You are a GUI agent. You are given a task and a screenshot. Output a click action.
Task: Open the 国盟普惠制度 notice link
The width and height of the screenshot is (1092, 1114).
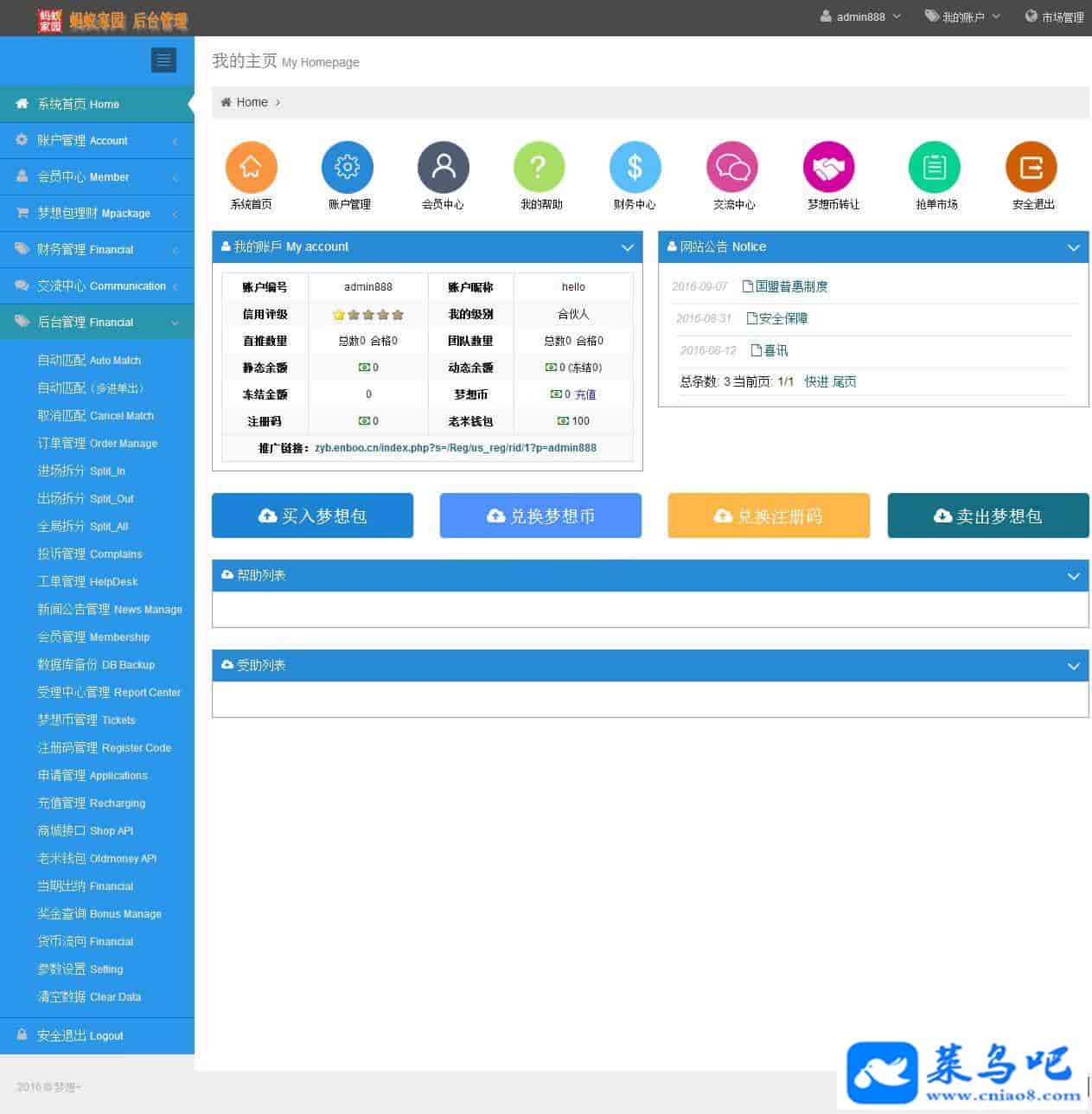click(791, 286)
